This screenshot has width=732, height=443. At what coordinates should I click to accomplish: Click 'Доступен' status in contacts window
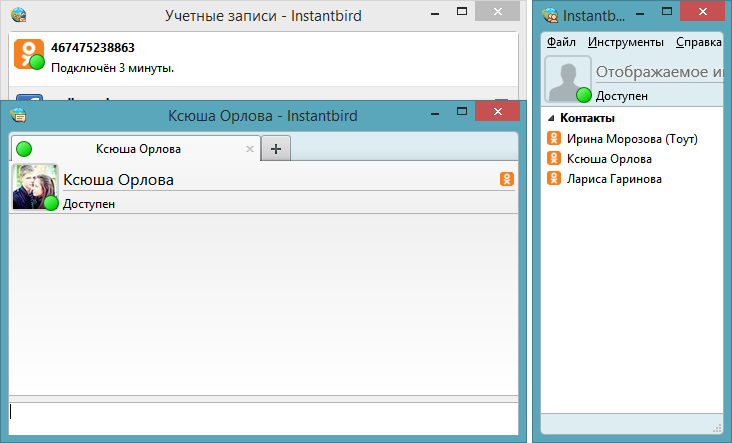point(622,96)
